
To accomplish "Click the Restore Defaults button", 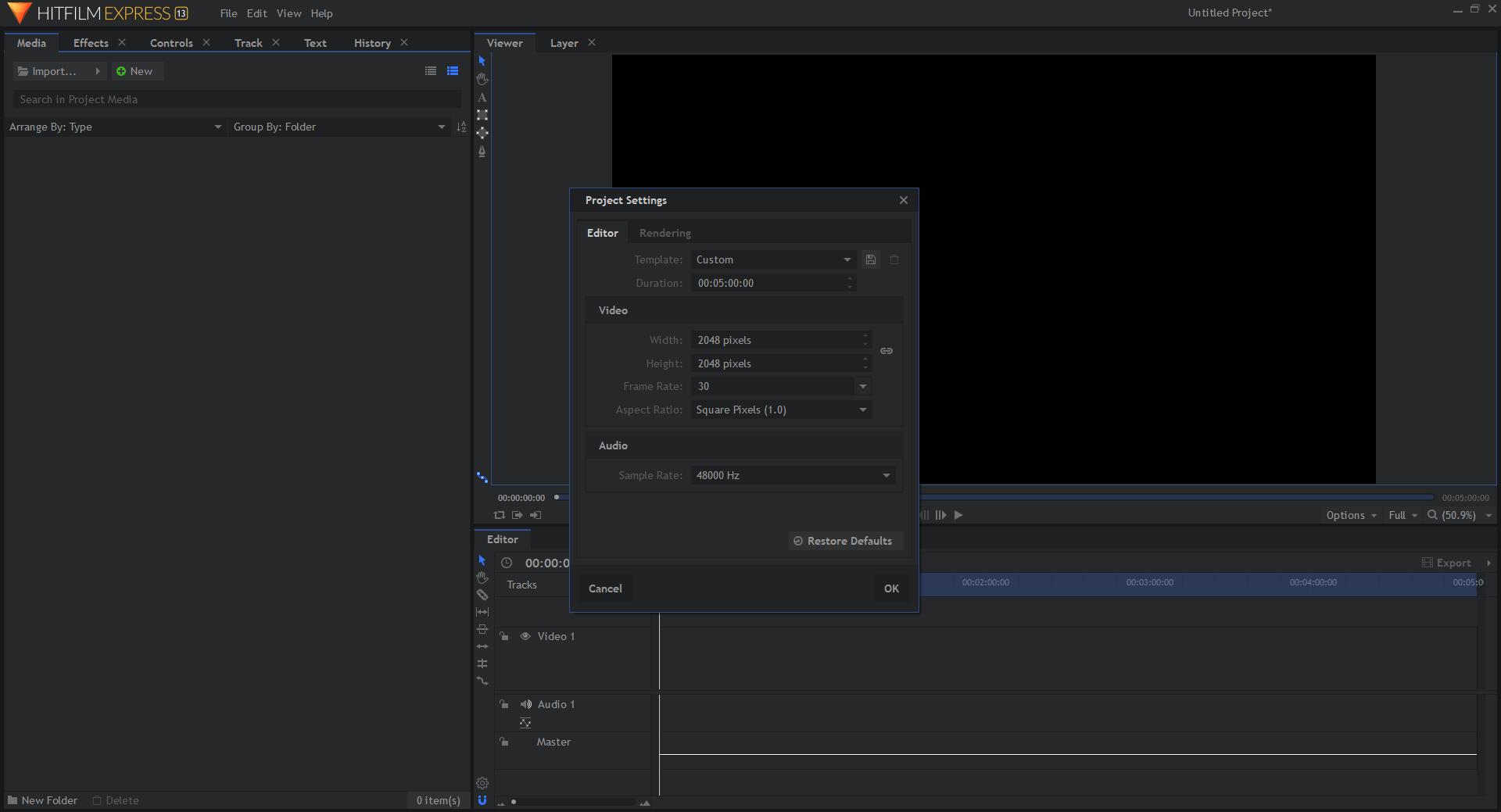I will click(844, 541).
